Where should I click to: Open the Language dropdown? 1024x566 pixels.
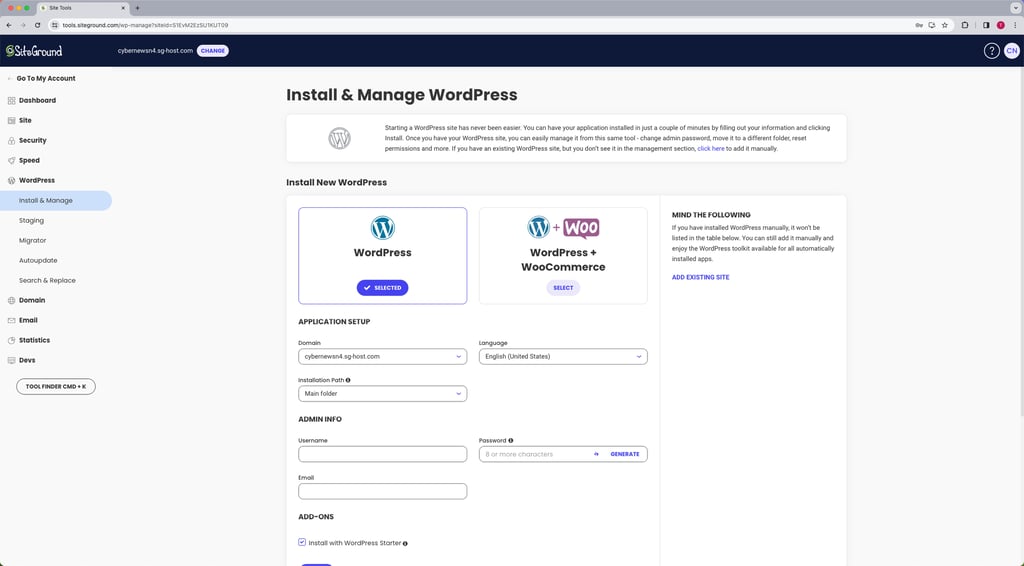click(x=563, y=356)
